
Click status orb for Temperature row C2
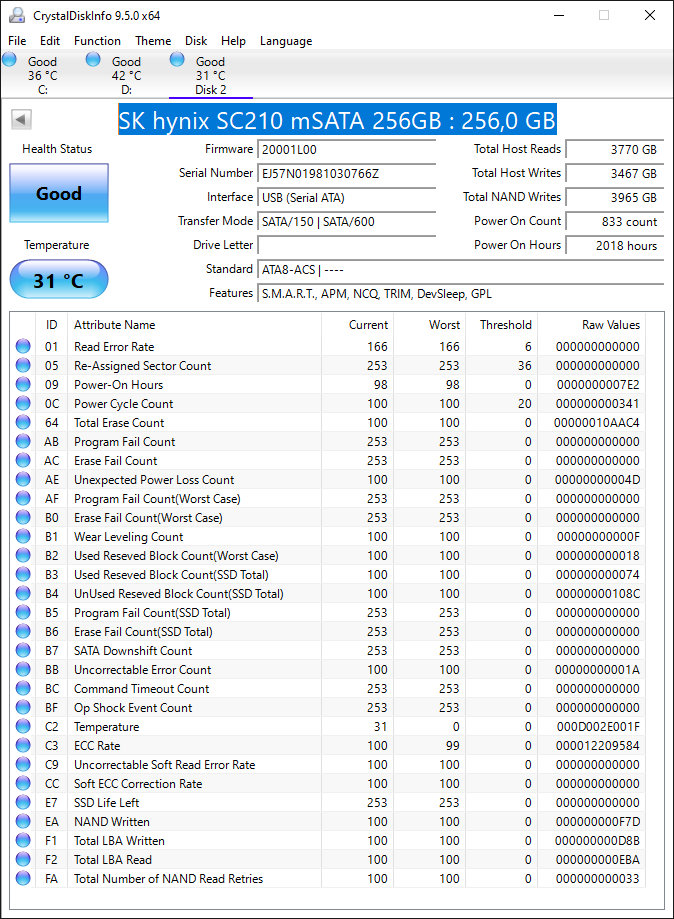(23, 726)
